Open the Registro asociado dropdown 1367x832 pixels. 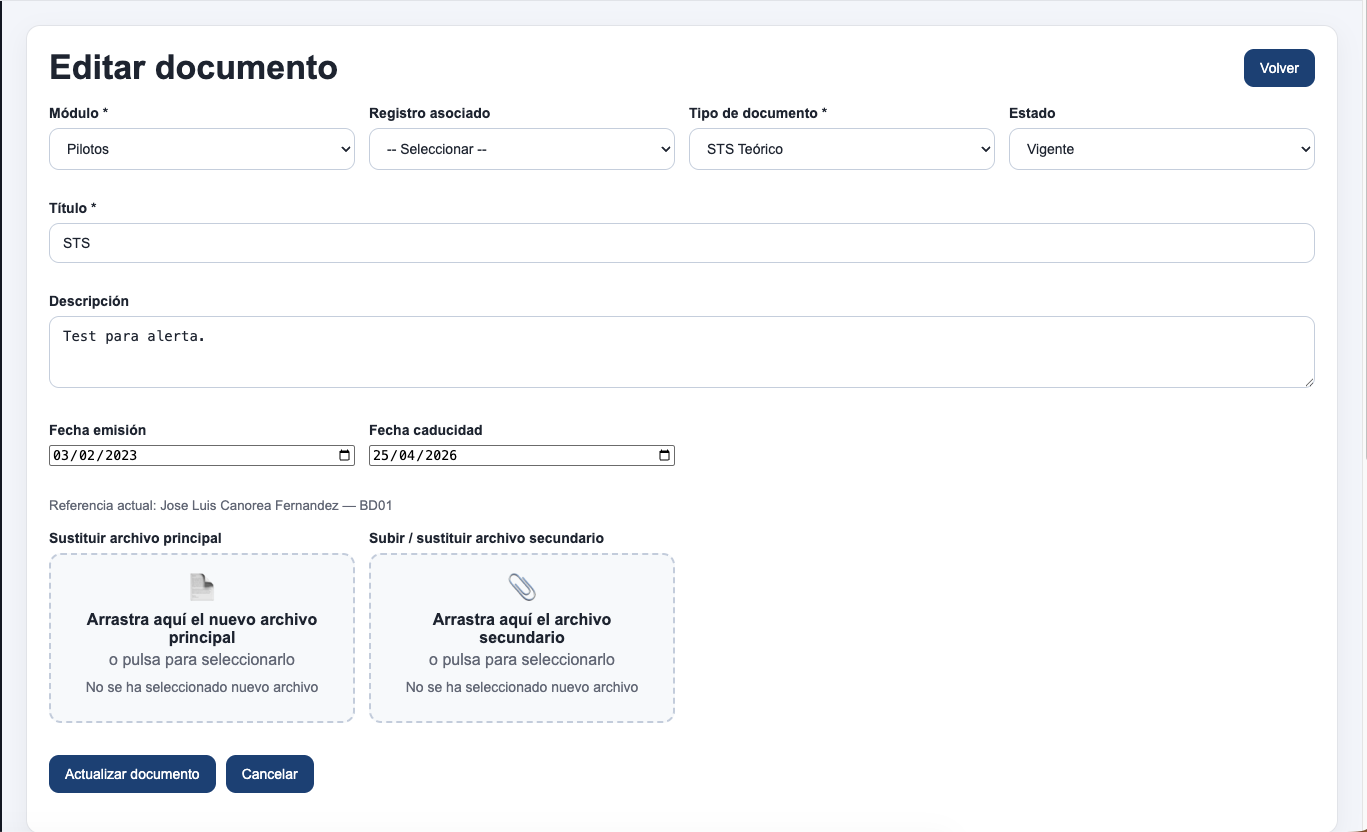pos(522,149)
